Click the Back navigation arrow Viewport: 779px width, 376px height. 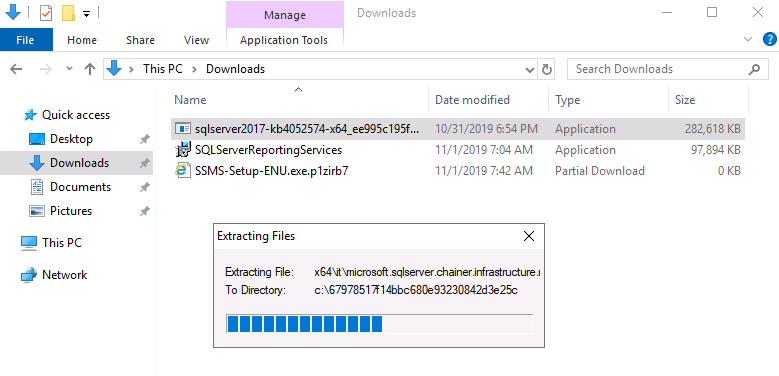(x=16, y=69)
